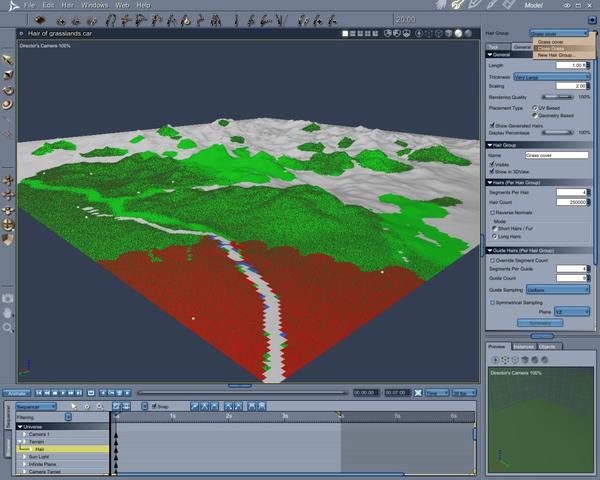The image size is (600, 480).
Task: Open the Guide Sampling dropdown
Action: [x=558, y=290]
